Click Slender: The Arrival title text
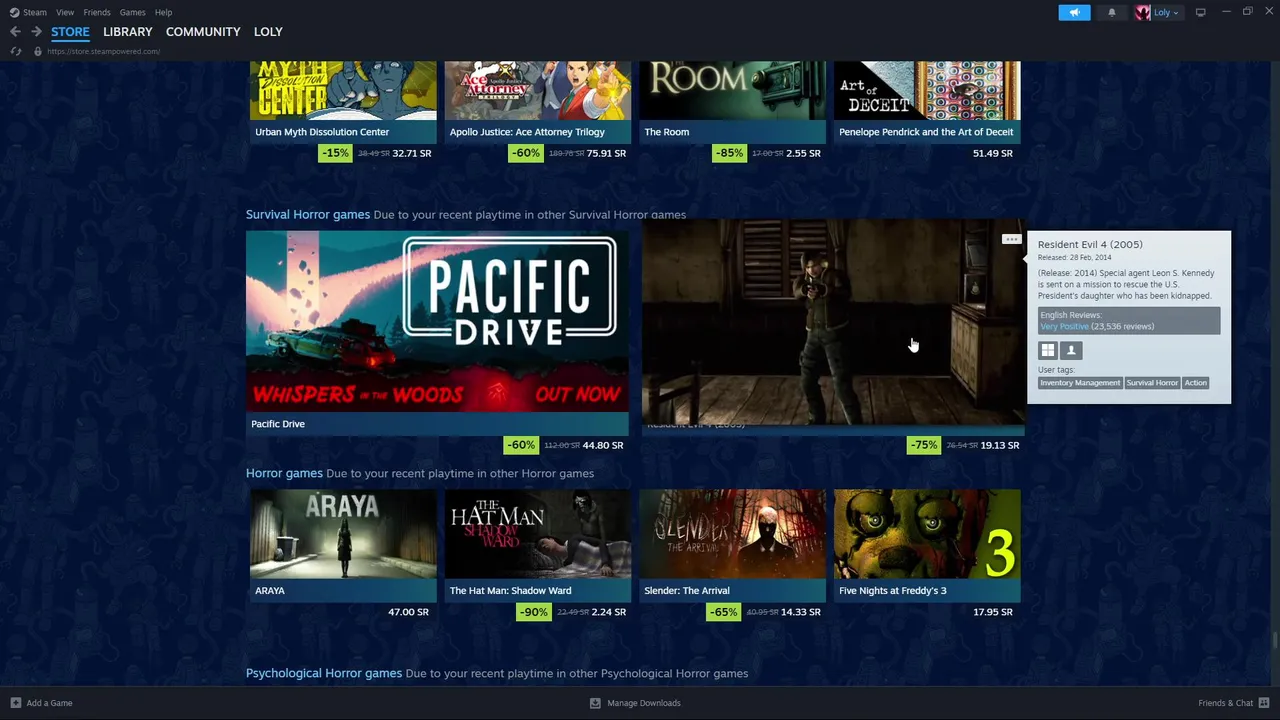 [x=687, y=591]
